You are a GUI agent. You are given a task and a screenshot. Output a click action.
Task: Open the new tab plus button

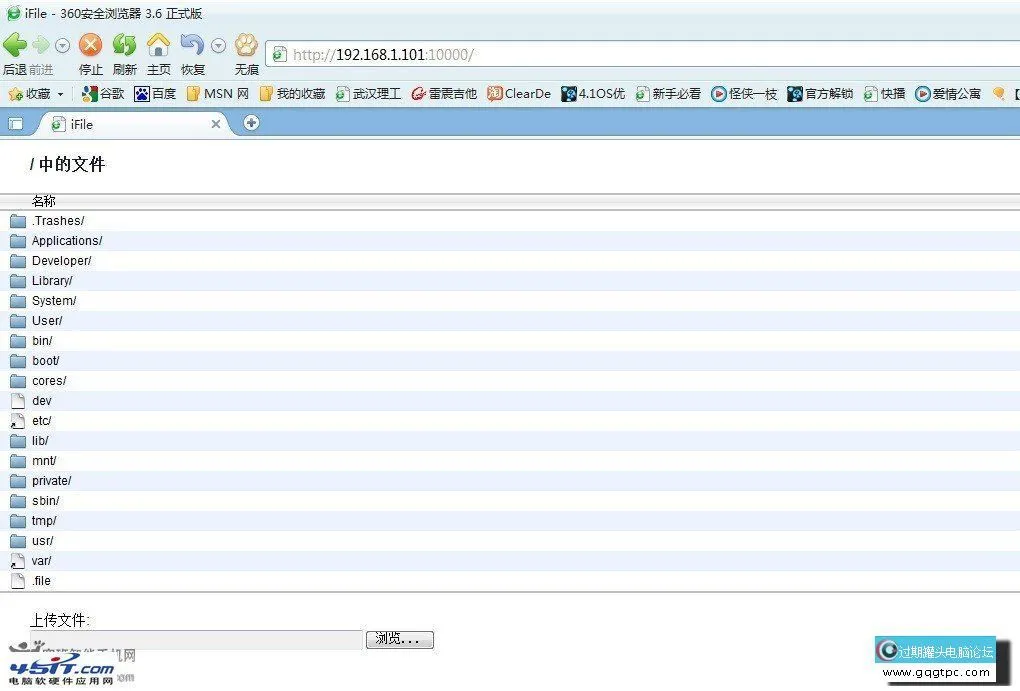click(251, 123)
